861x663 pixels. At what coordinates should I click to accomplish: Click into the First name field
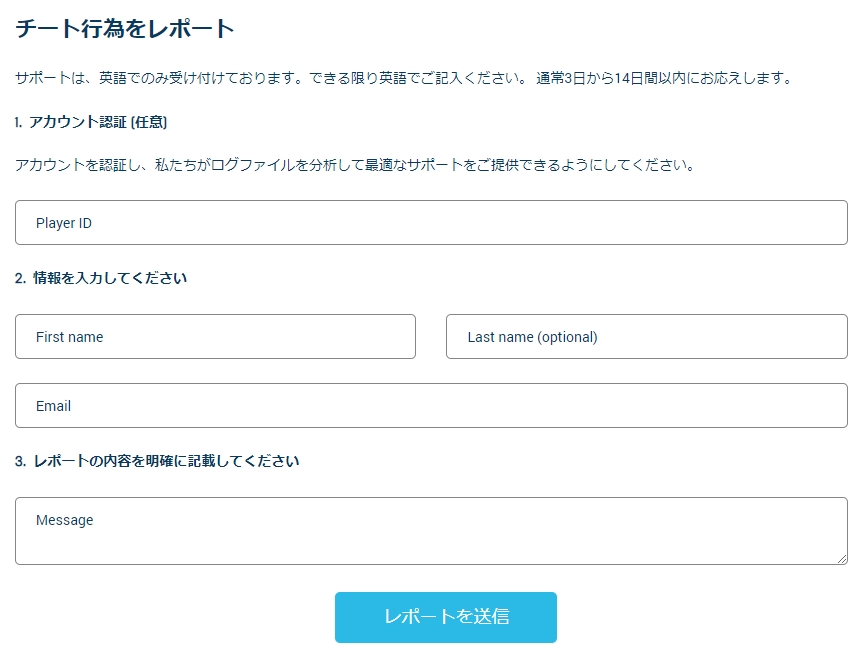point(215,337)
